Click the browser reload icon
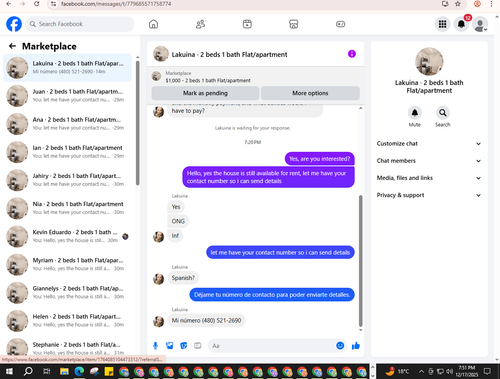500x379 pixels. 37,4
